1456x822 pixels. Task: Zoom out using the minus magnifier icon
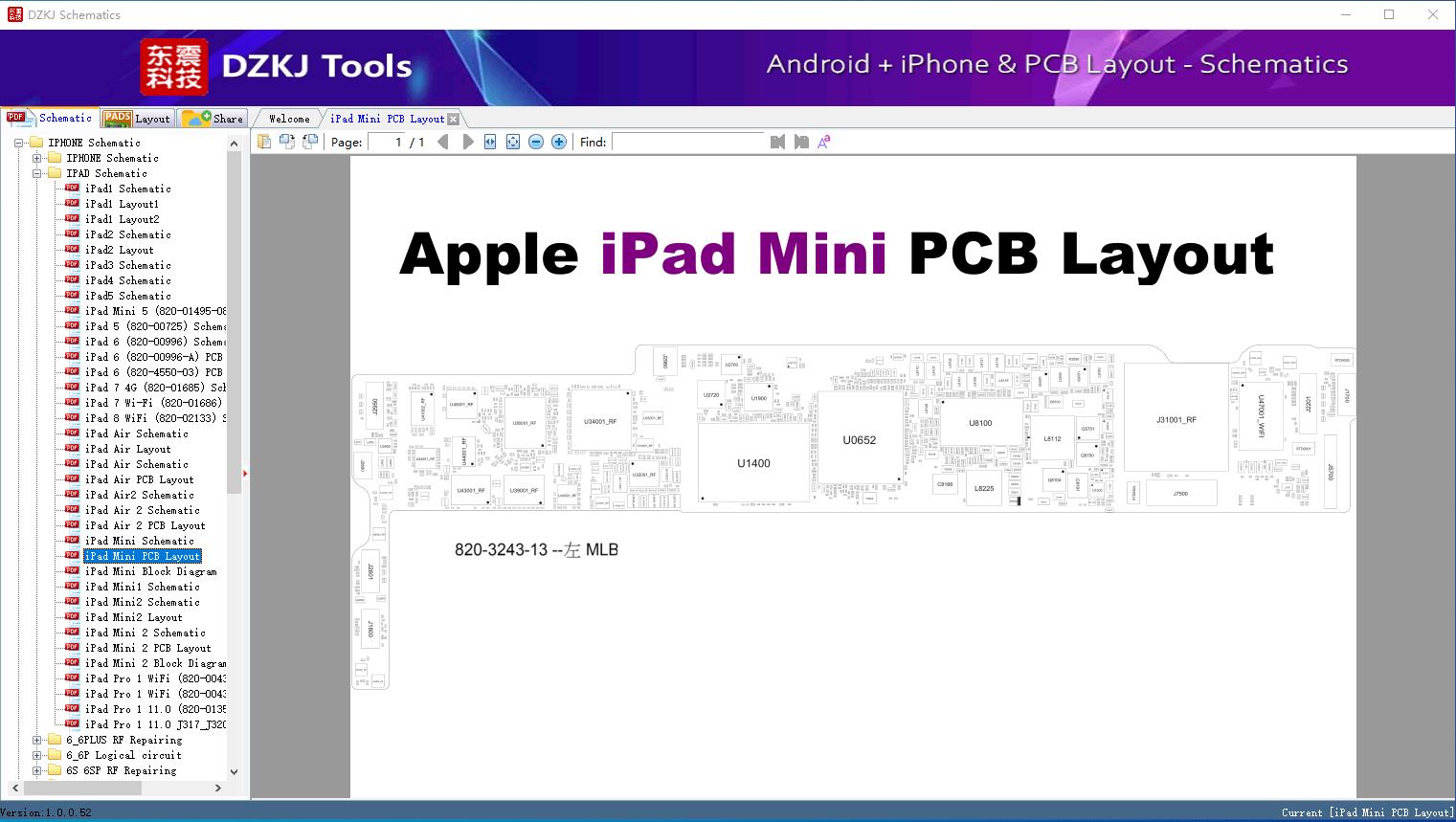pos(535,141)
